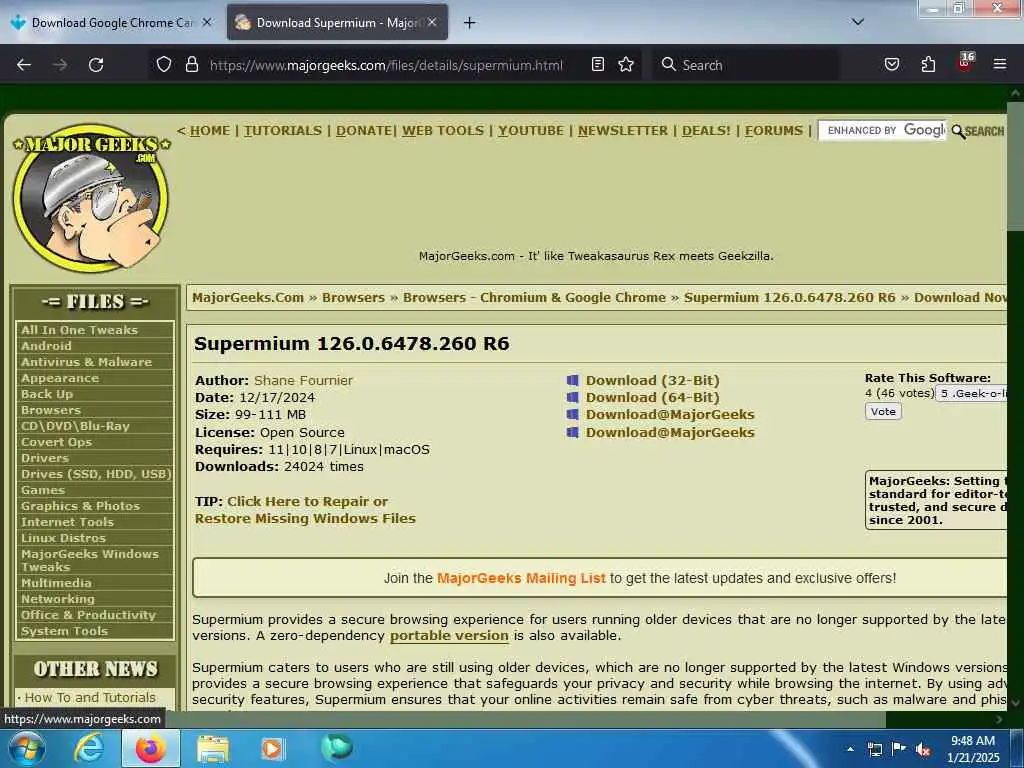Open the Android files category
This screenshot has height=768, width=1024.
click(46, 346)
